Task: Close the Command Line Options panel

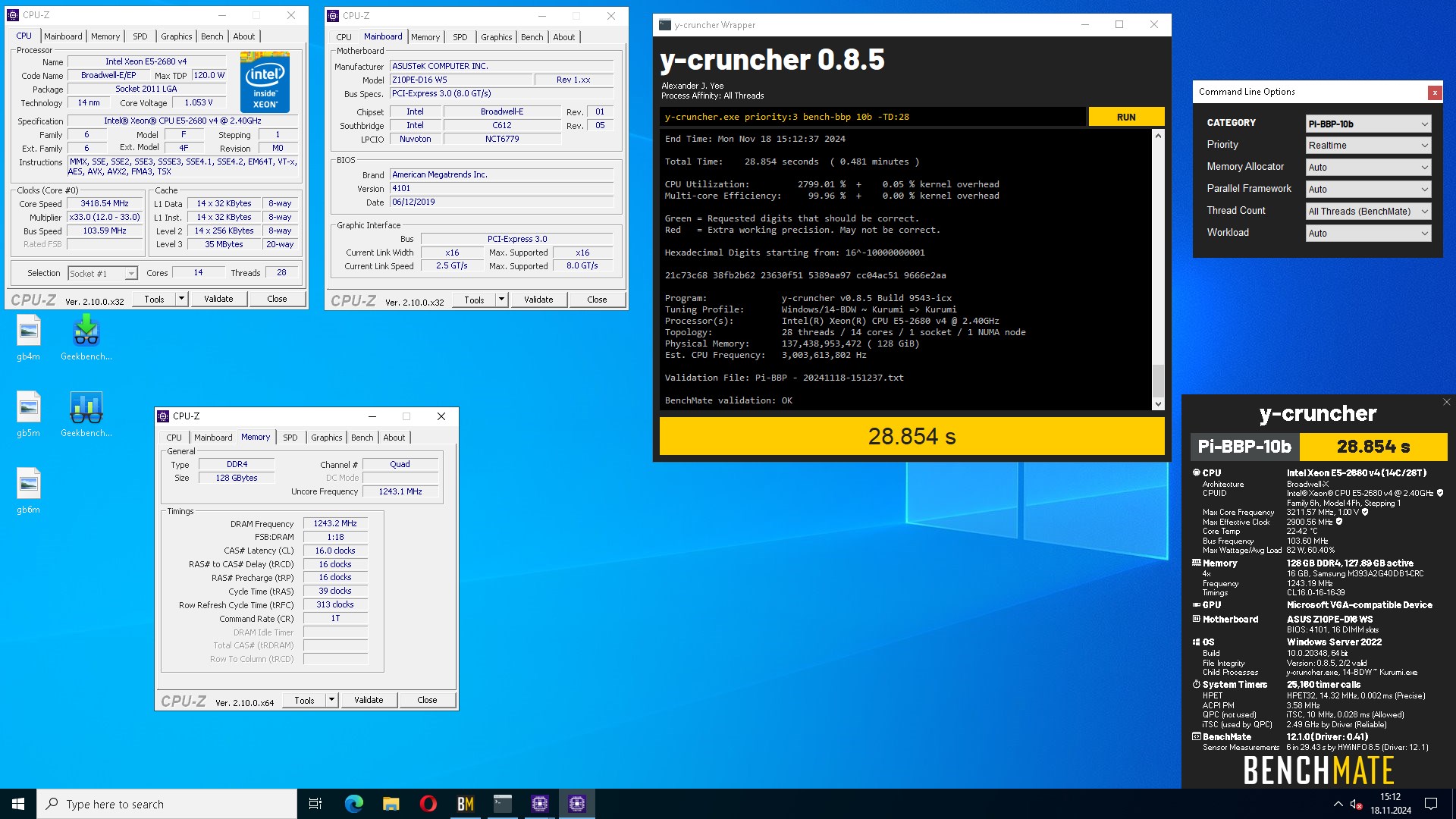Action: [1434, 93]
